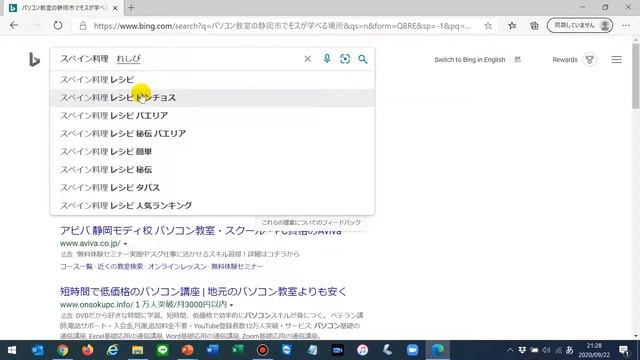
Task: Toggle the Japanese IME あ indicator
Action: point(569,350)
